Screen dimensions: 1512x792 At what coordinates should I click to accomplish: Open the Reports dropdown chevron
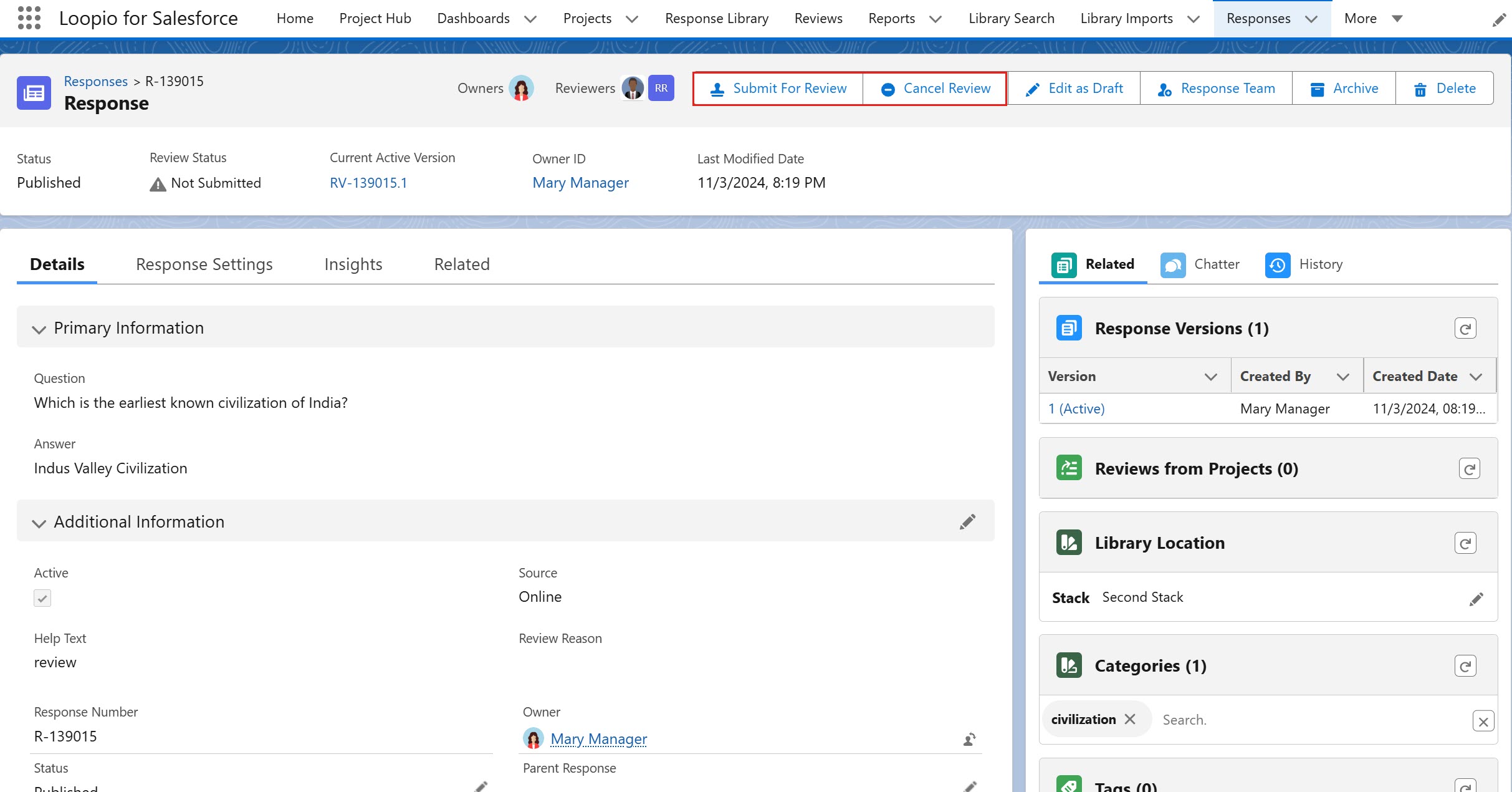point(935,19)
